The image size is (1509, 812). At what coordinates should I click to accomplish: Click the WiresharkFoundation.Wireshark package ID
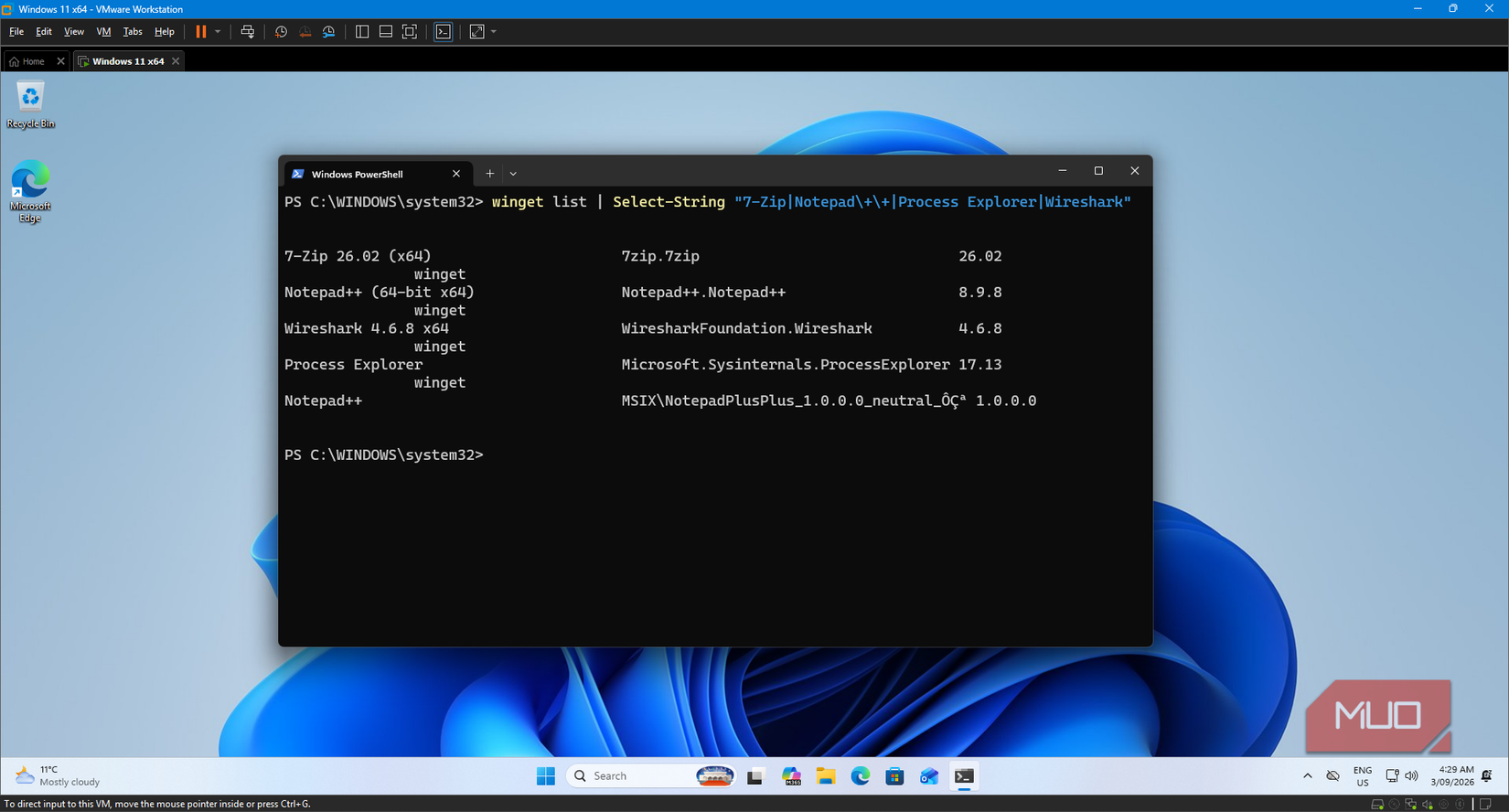(x=746, y=328)
